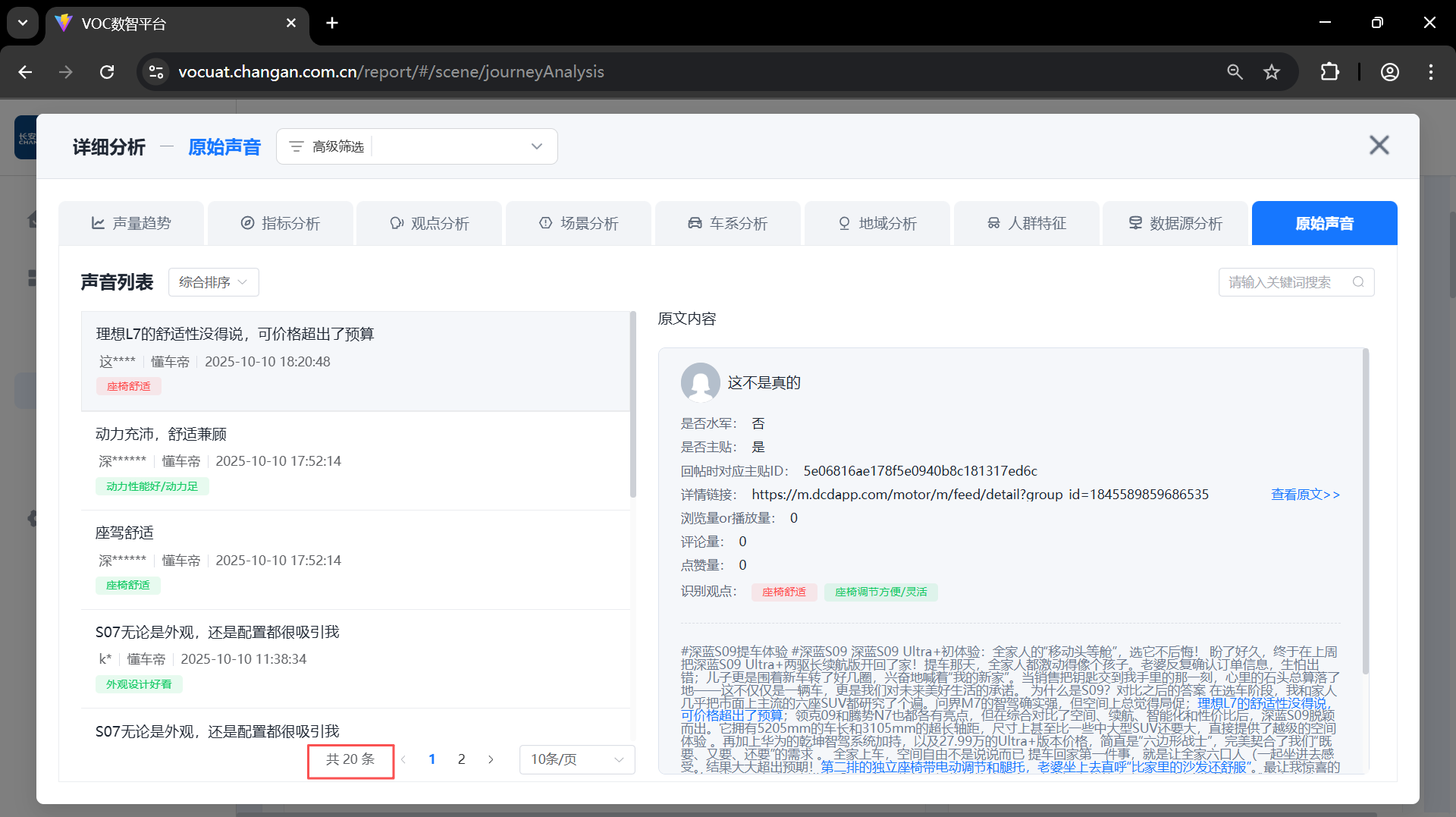Open the 查看原文>> link
The height and width of the screenshot is (817, 1456).
1305,495
